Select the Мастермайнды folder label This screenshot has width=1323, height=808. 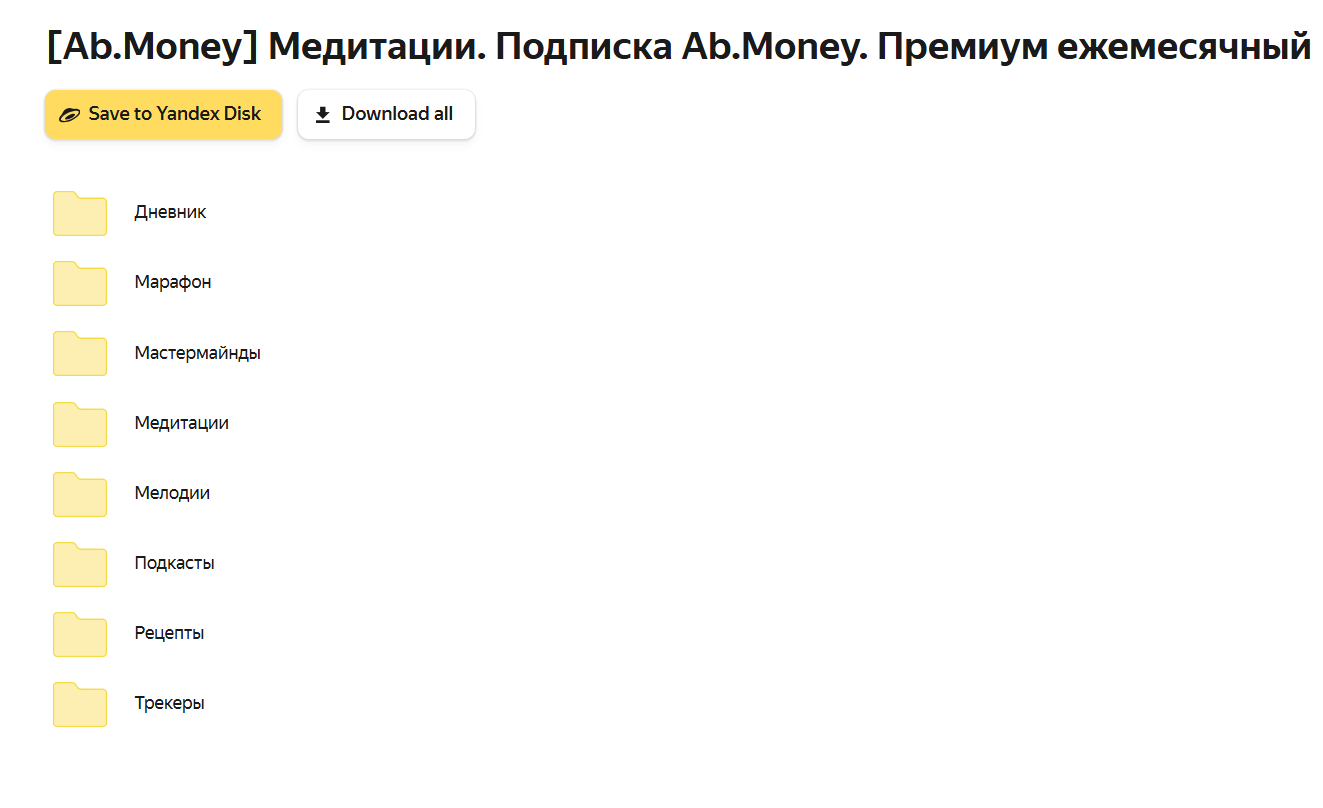[x=197, y=353]
